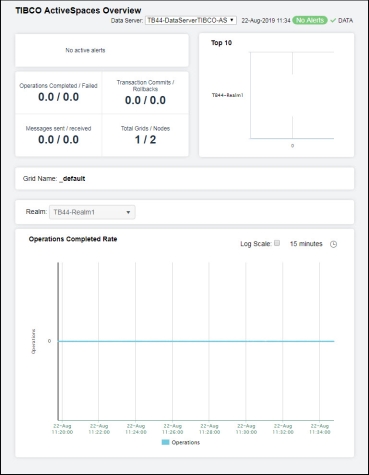Click the 15 minutes time range
The image size is (369, 475).
pos(306,244)
